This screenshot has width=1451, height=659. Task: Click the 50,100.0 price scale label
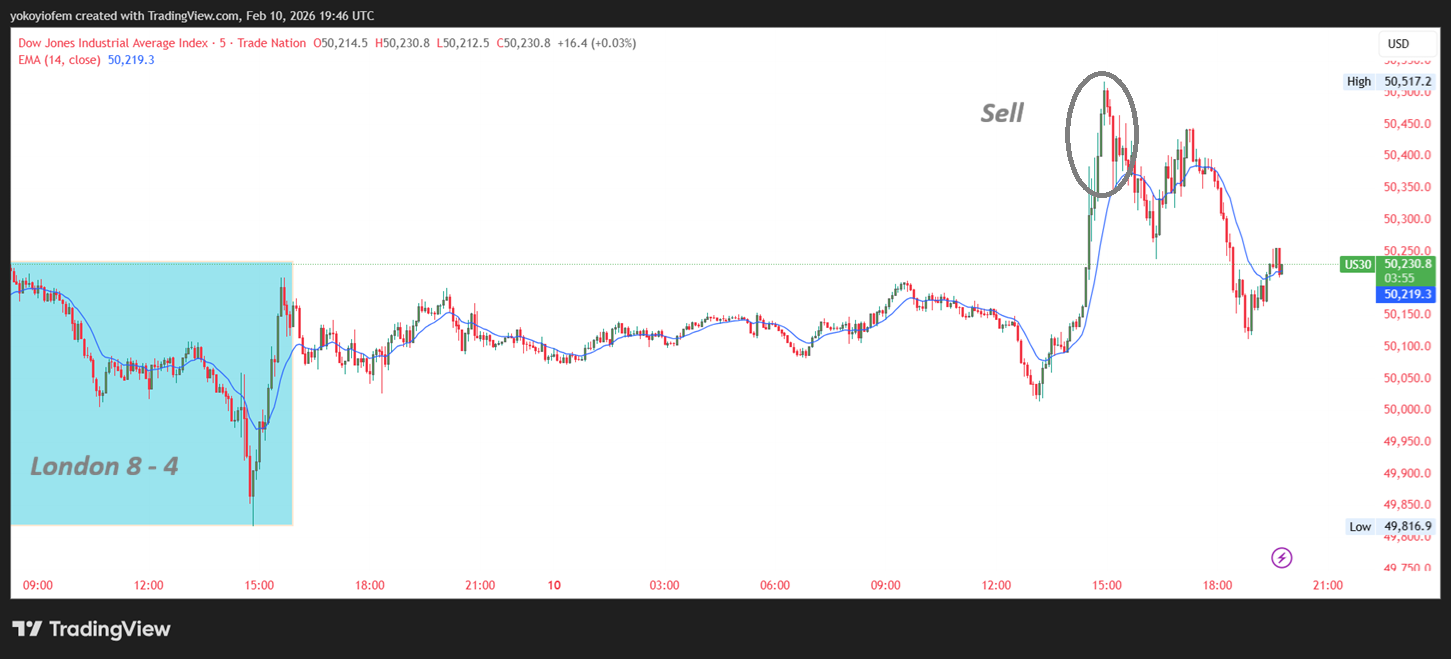[1407, 346]
